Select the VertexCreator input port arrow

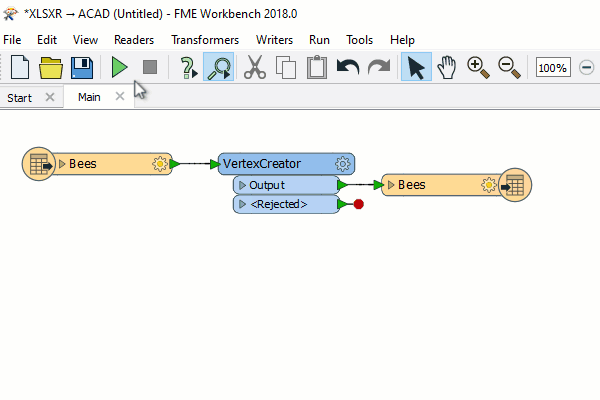pos(215,164)
